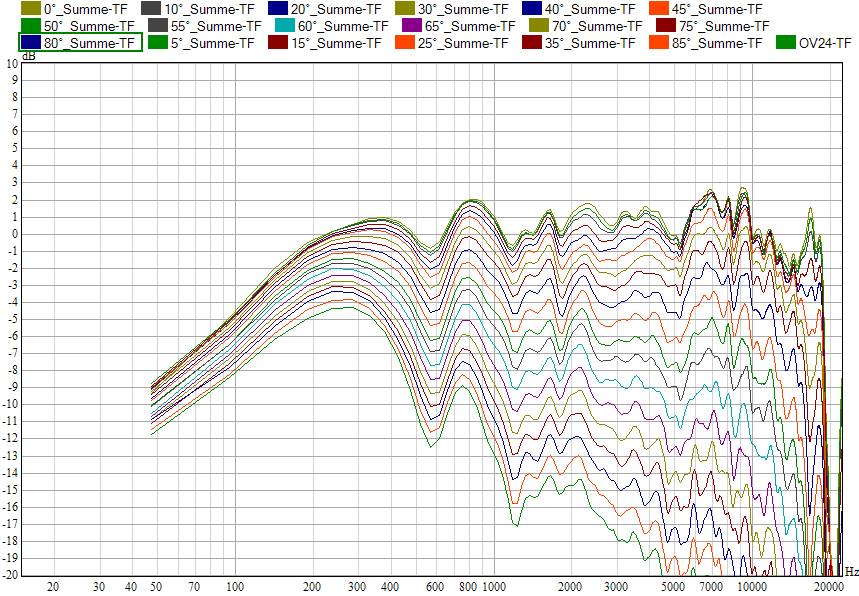This screenshot has width=859, height=596.
Task: Click the 75°_Summe-TF color swatch
Action: click(x=666, y=26)
